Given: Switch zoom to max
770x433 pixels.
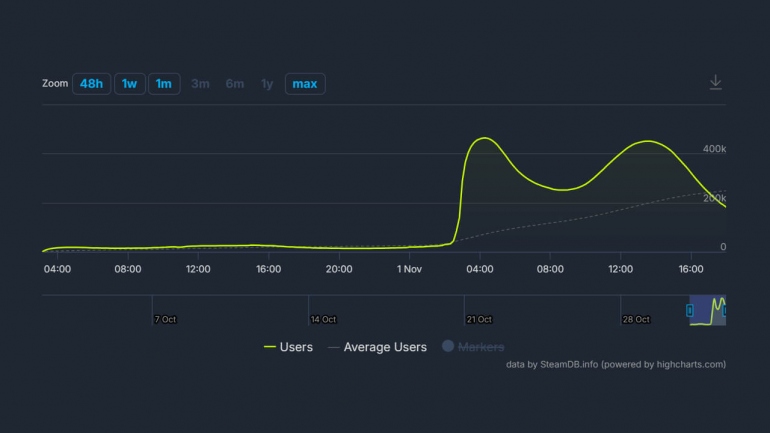Looking at the screenshot, I should coord(304,84).
